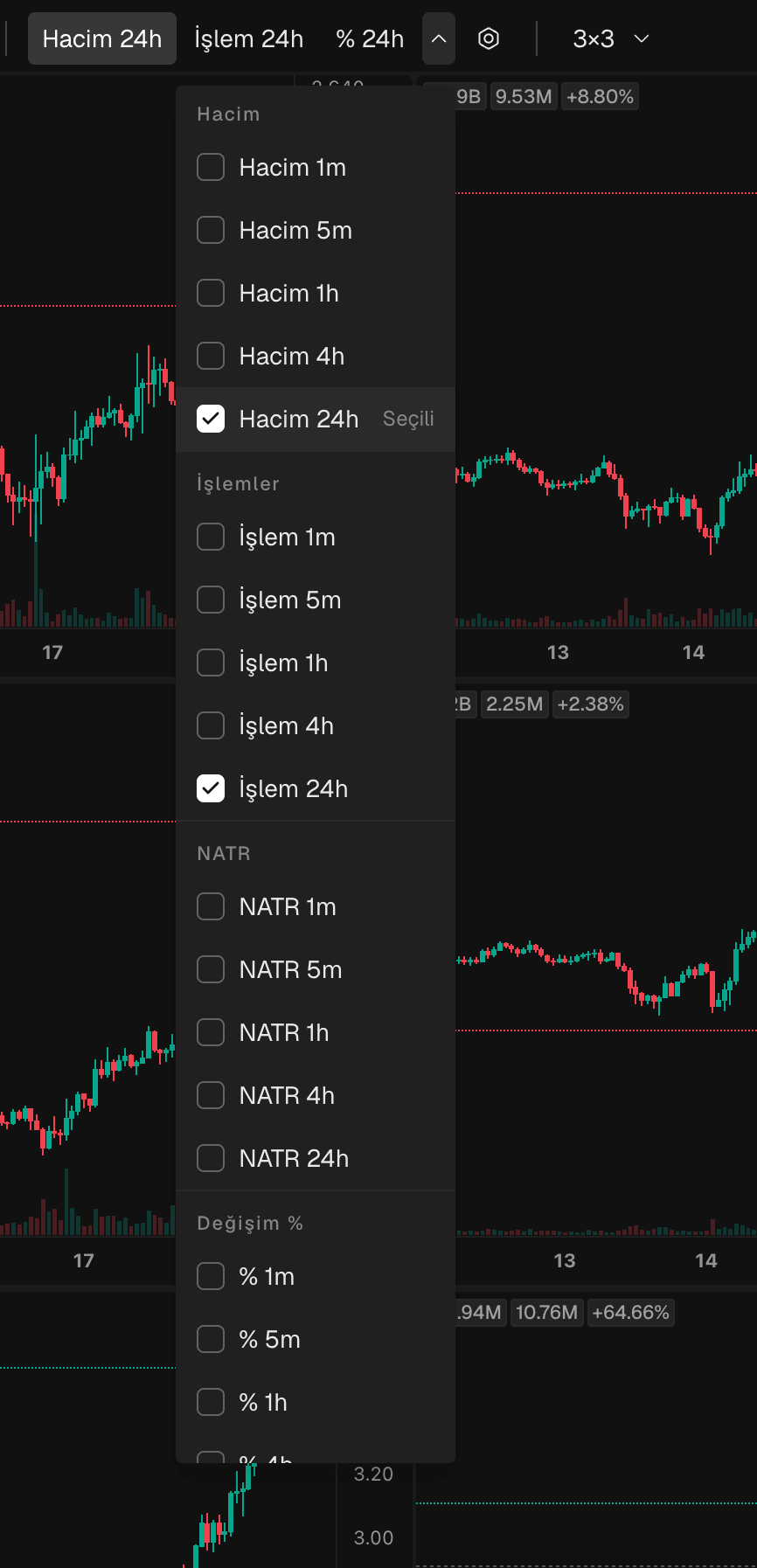Image resolution: width=757 pixels, height=1568 pixels.
Task: Click the +2.38% change badge
Action: point(591,704)
